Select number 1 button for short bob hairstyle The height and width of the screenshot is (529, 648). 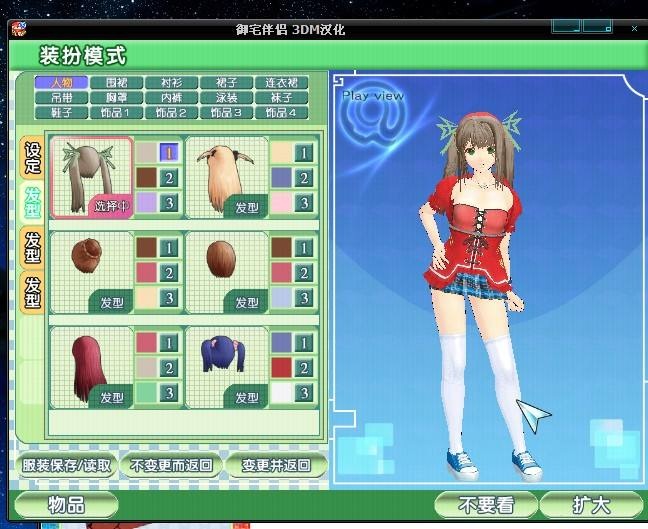(304, 248)
